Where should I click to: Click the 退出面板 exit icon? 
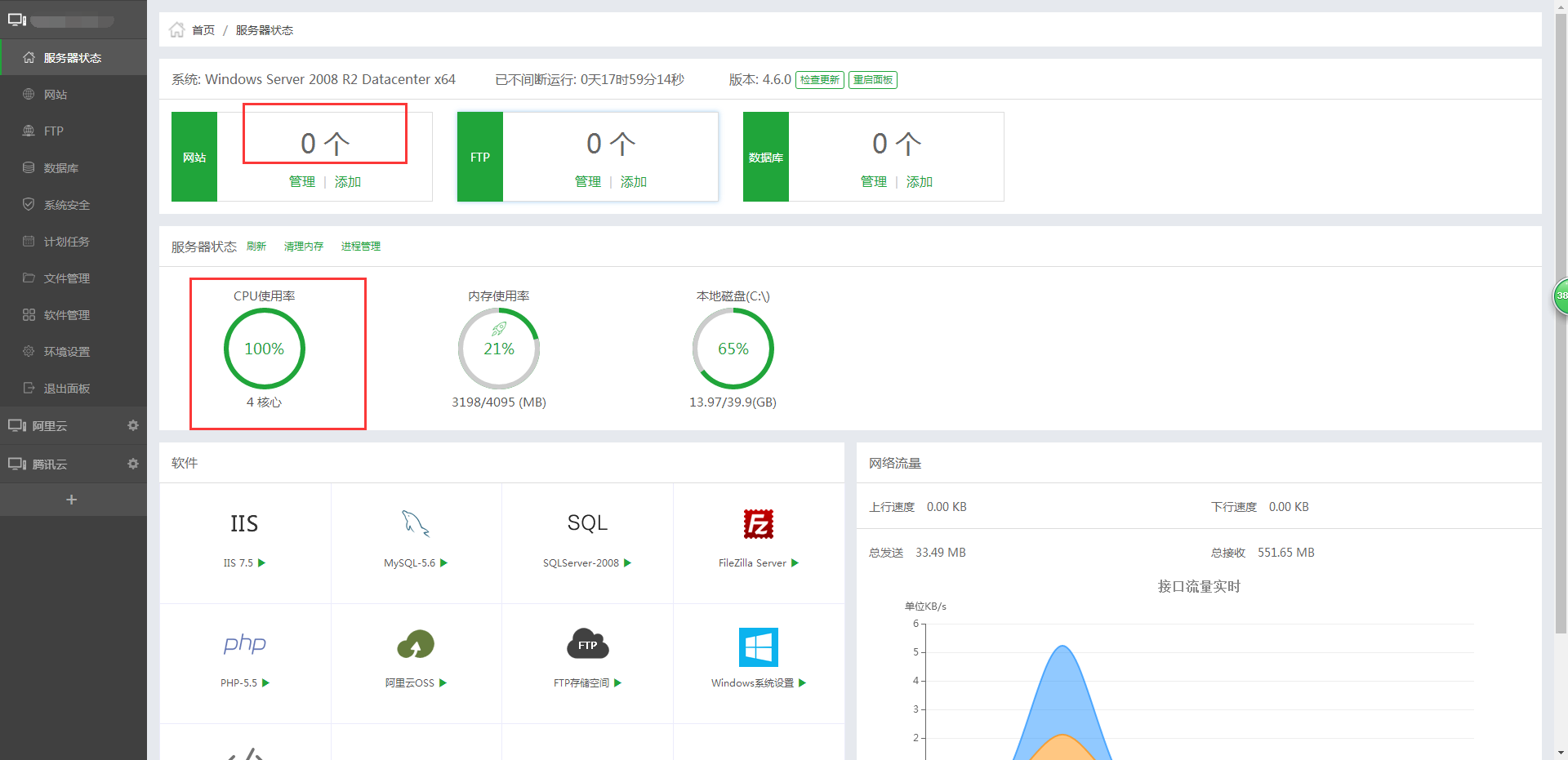(x=29, y=388)
